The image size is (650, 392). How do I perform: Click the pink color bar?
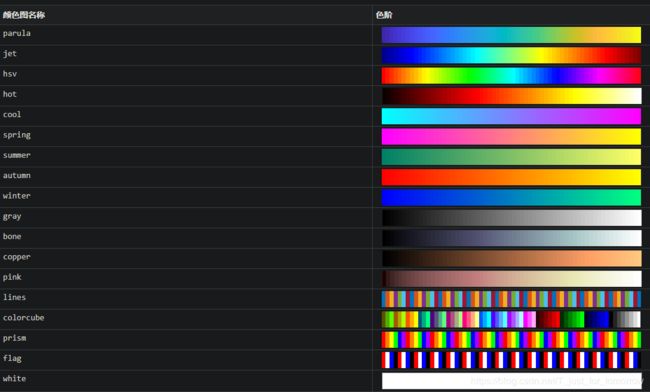511,278
